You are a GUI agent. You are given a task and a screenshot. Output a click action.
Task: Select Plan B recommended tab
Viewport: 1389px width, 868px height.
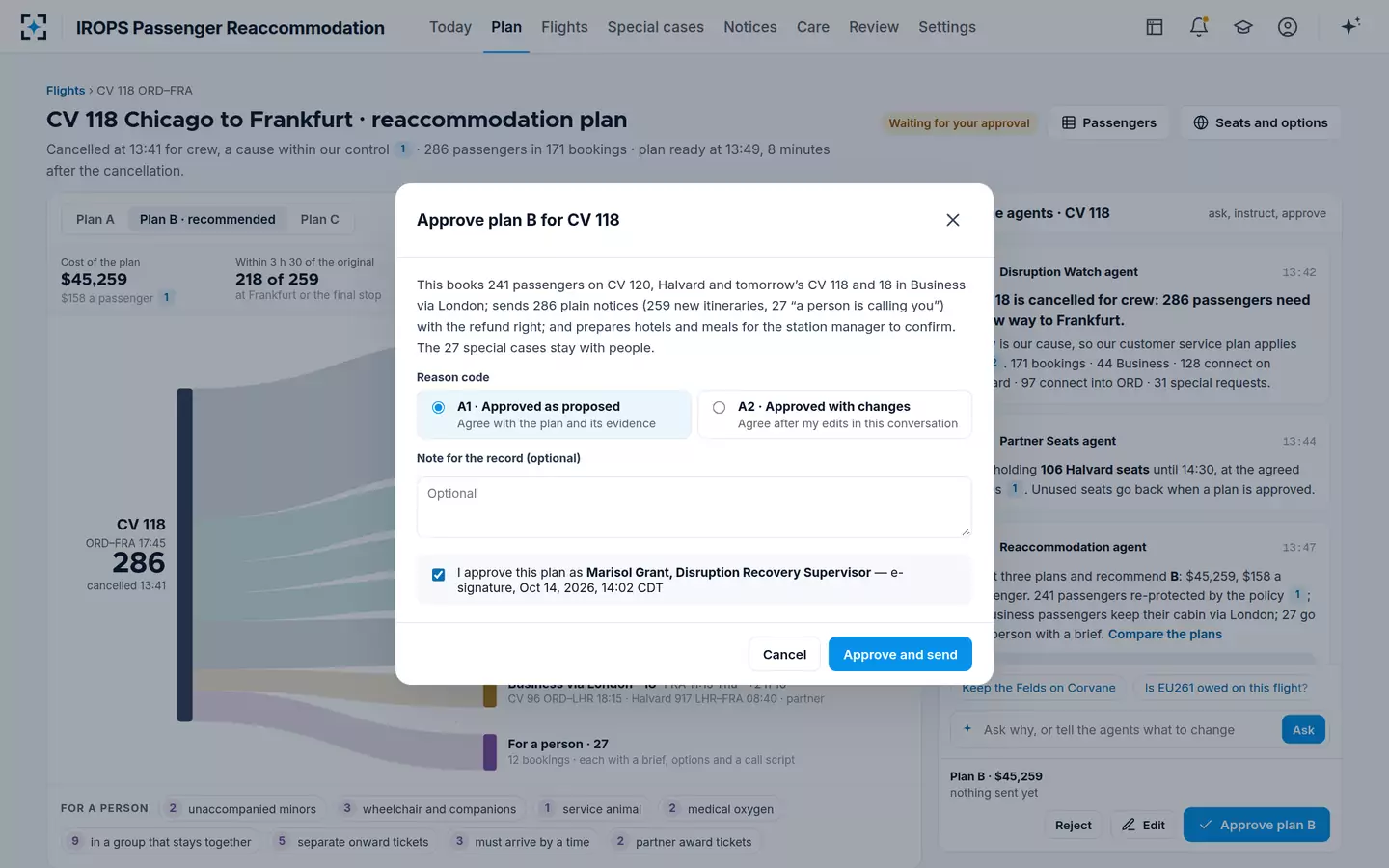tap(207, 219)
